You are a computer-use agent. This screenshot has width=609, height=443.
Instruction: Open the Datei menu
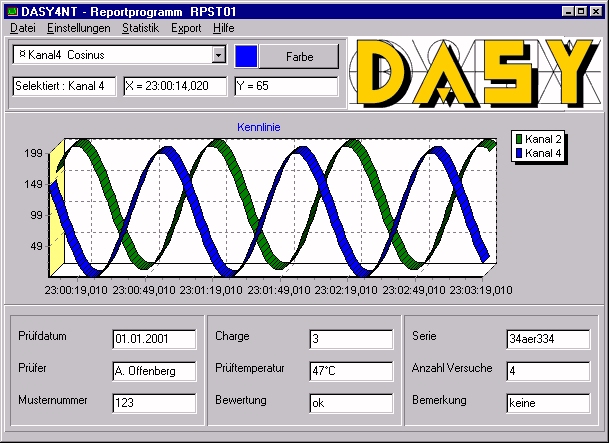[x=23, y=28]
